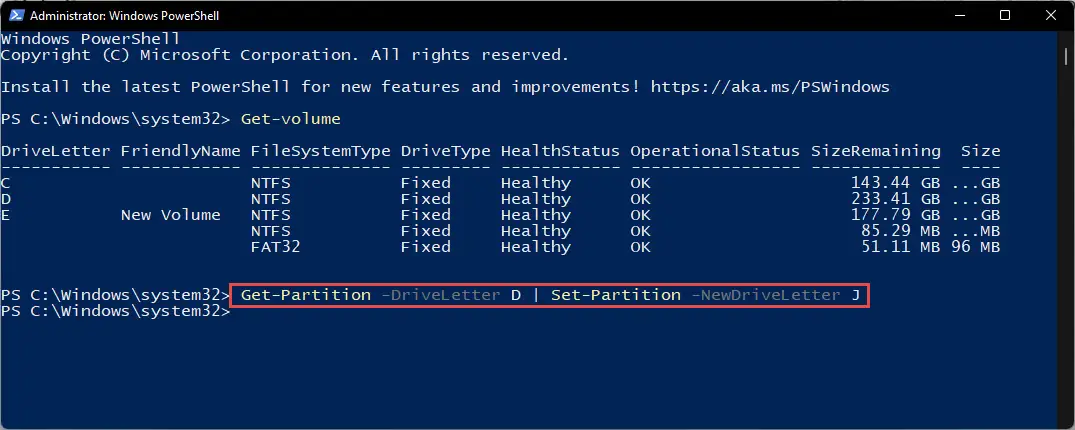Close the Administrator PowerShell window
1075x430 pixels.
pyautogui.click(x=1050, y=15)
